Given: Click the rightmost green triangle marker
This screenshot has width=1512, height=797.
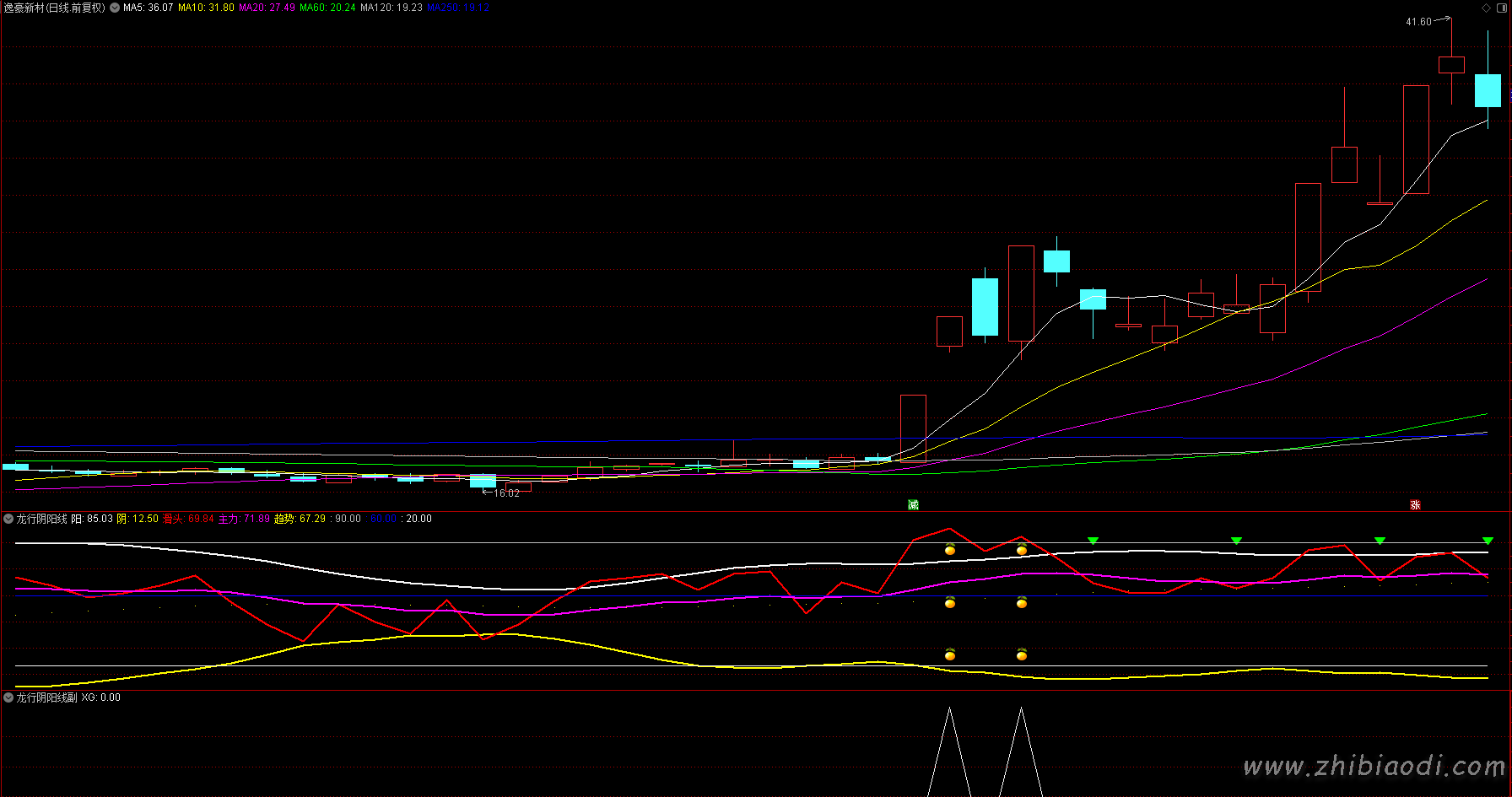Looking at the screenshot, I should click(x=1488, y=541).
